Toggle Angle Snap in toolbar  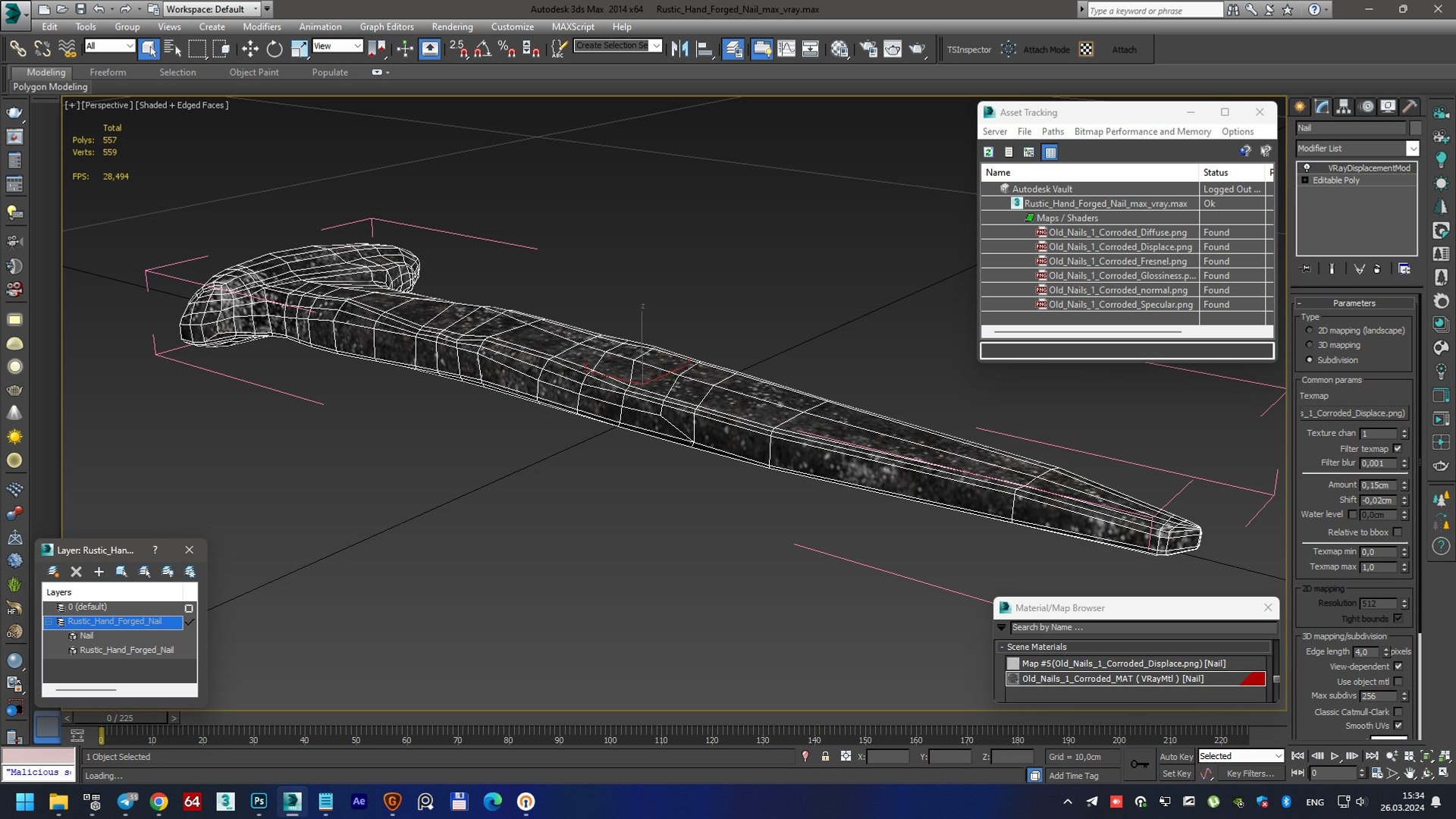[482, 49]
